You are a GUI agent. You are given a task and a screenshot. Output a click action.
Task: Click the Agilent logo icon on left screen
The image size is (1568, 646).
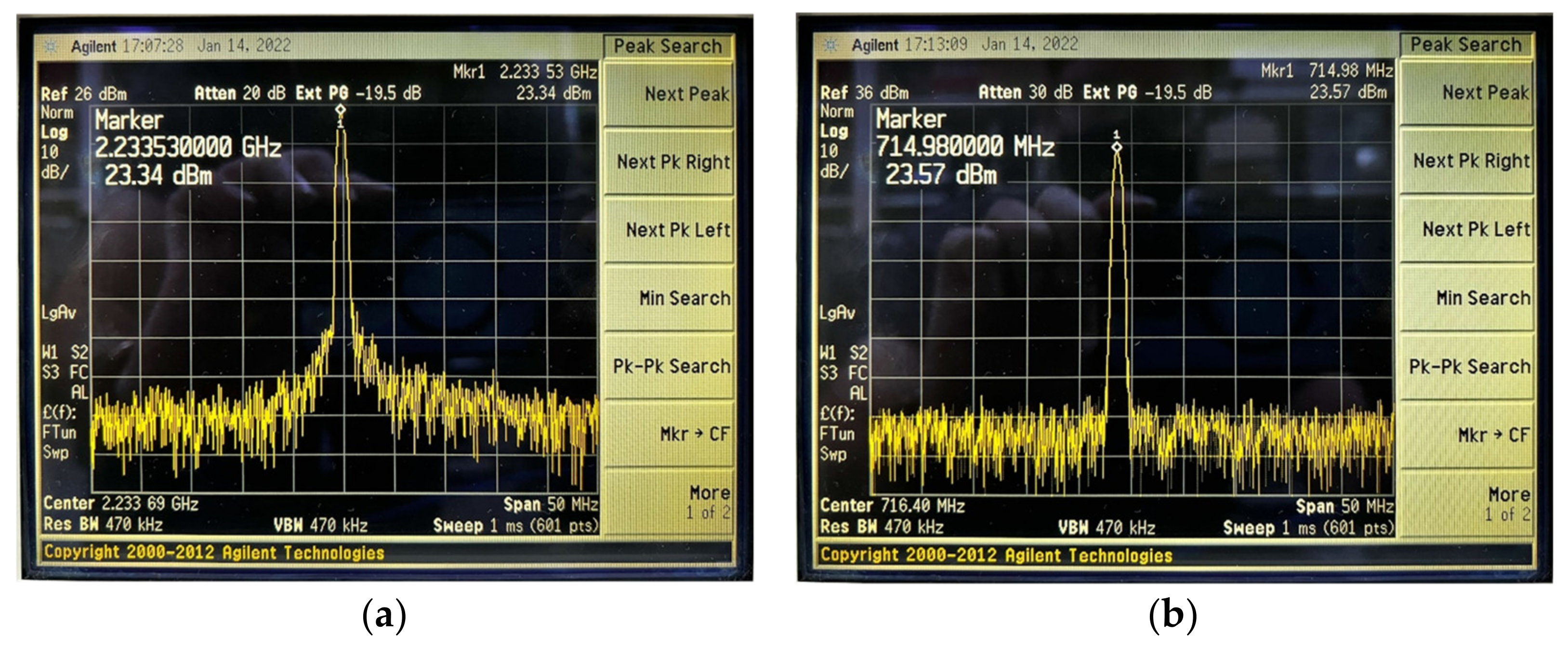[x=52, y=46]
